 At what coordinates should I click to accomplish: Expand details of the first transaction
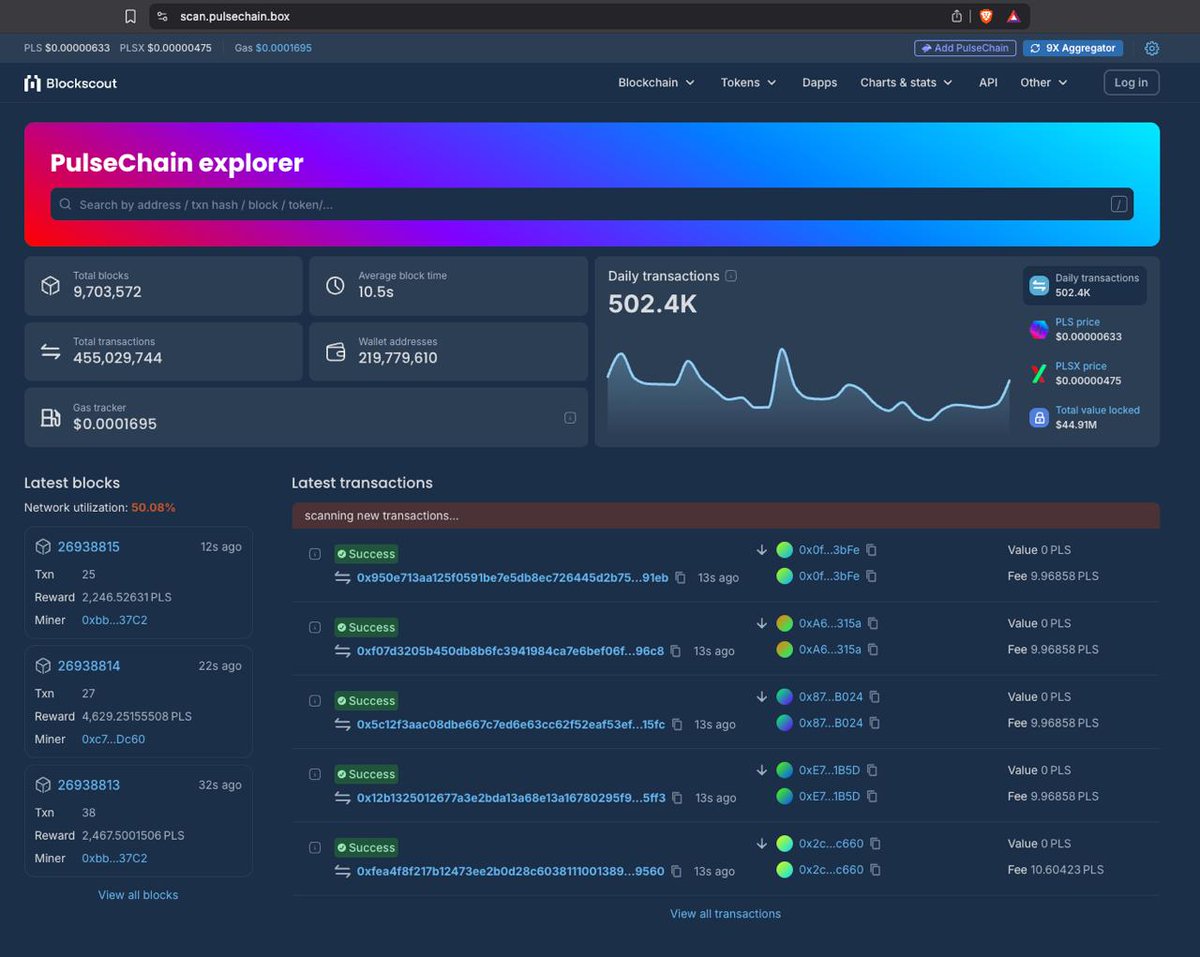click(x=315, y=554)
